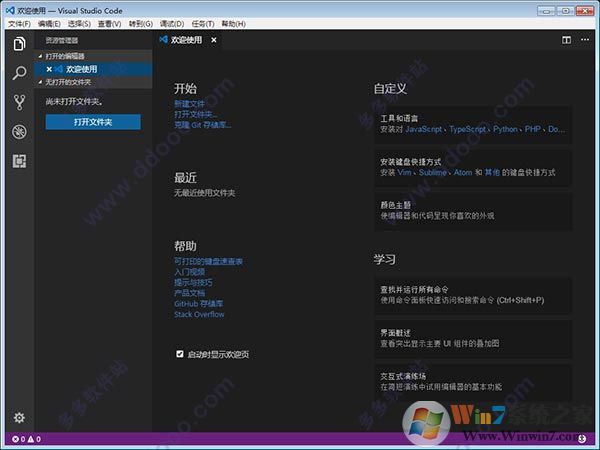Click the Manage gear icon at bottom left
Screen dimensions: 600x450
18,417
